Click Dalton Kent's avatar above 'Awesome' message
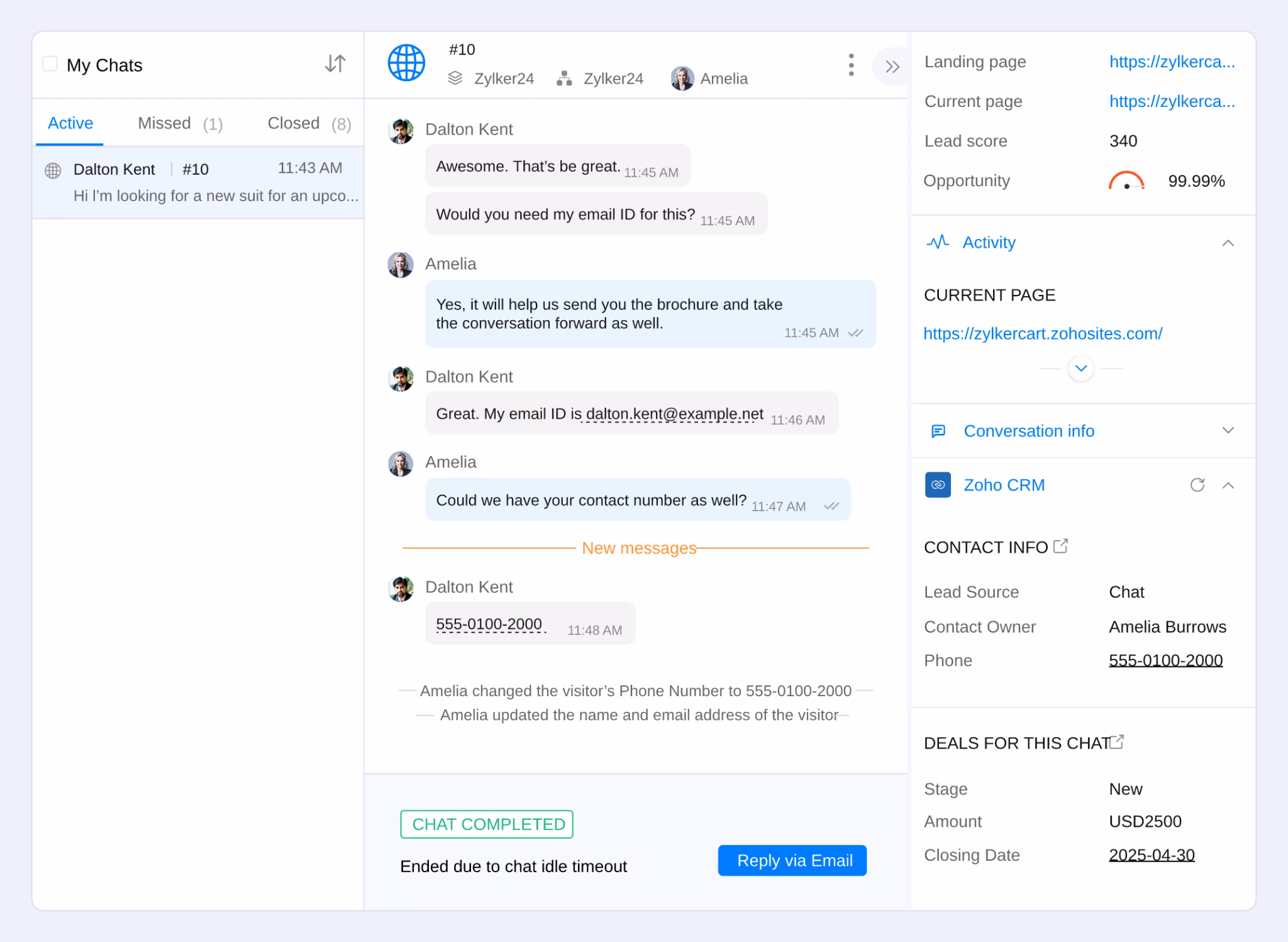 [401, 131]
